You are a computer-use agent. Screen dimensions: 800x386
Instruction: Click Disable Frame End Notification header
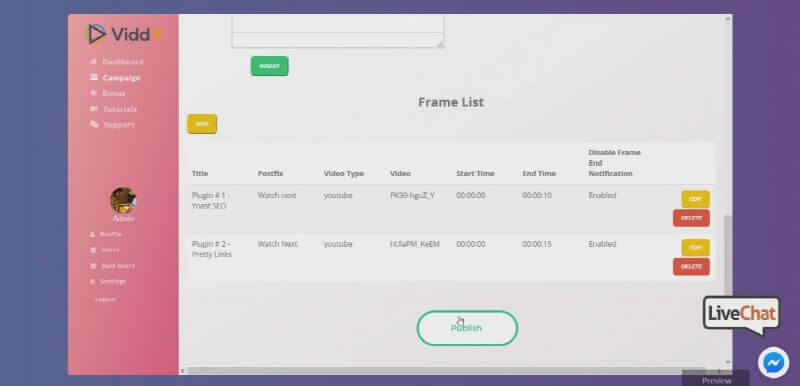[x=614, y=163]
